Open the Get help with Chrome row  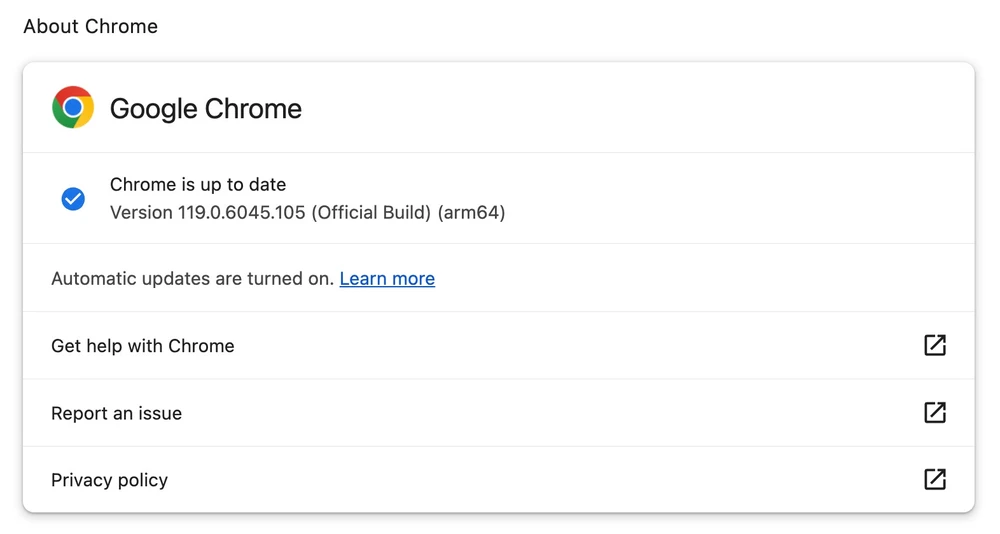pos(143,346)
